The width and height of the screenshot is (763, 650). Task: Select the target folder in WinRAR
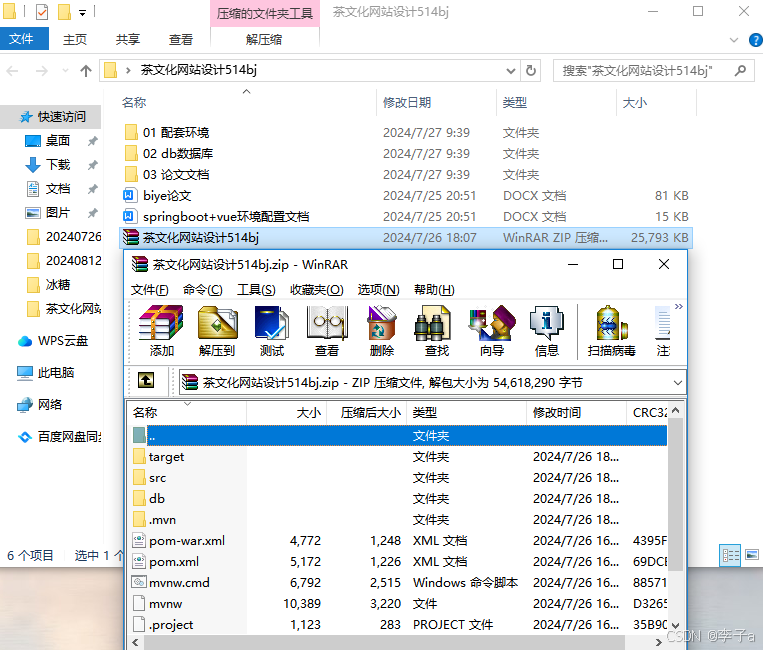click(x=166, y=457)
